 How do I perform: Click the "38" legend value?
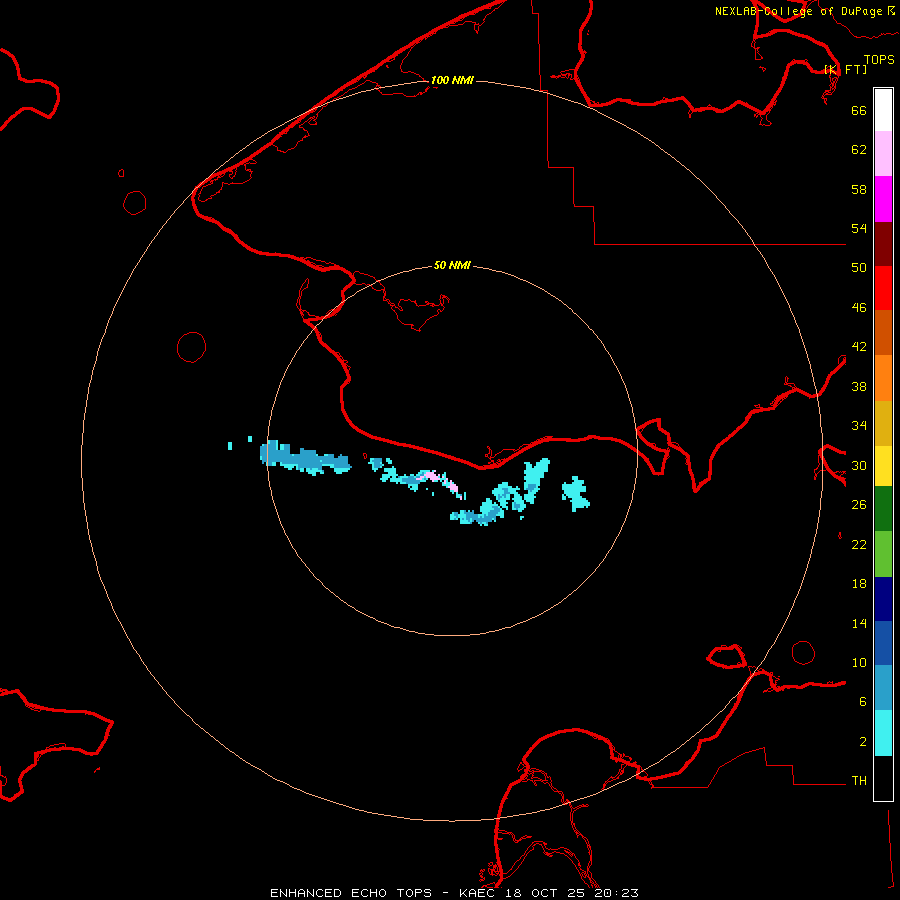[x=859, y=386]
